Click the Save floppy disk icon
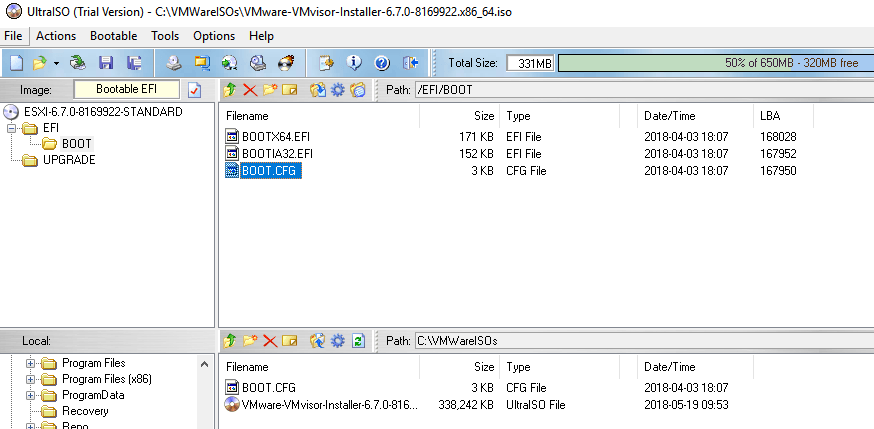This screenshot has height=429, width=874. coord(106,63)
